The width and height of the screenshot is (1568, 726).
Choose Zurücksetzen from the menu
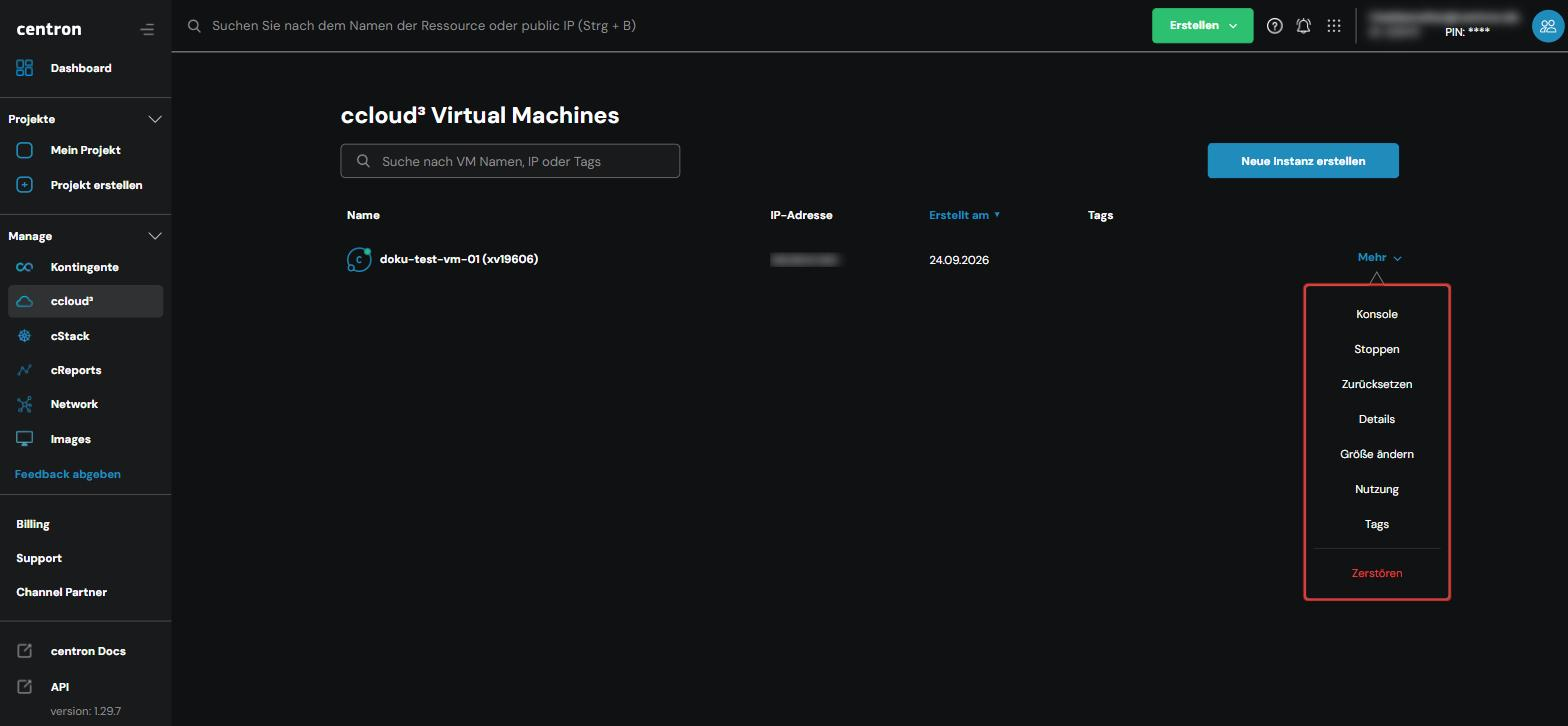coord(1377,384)
